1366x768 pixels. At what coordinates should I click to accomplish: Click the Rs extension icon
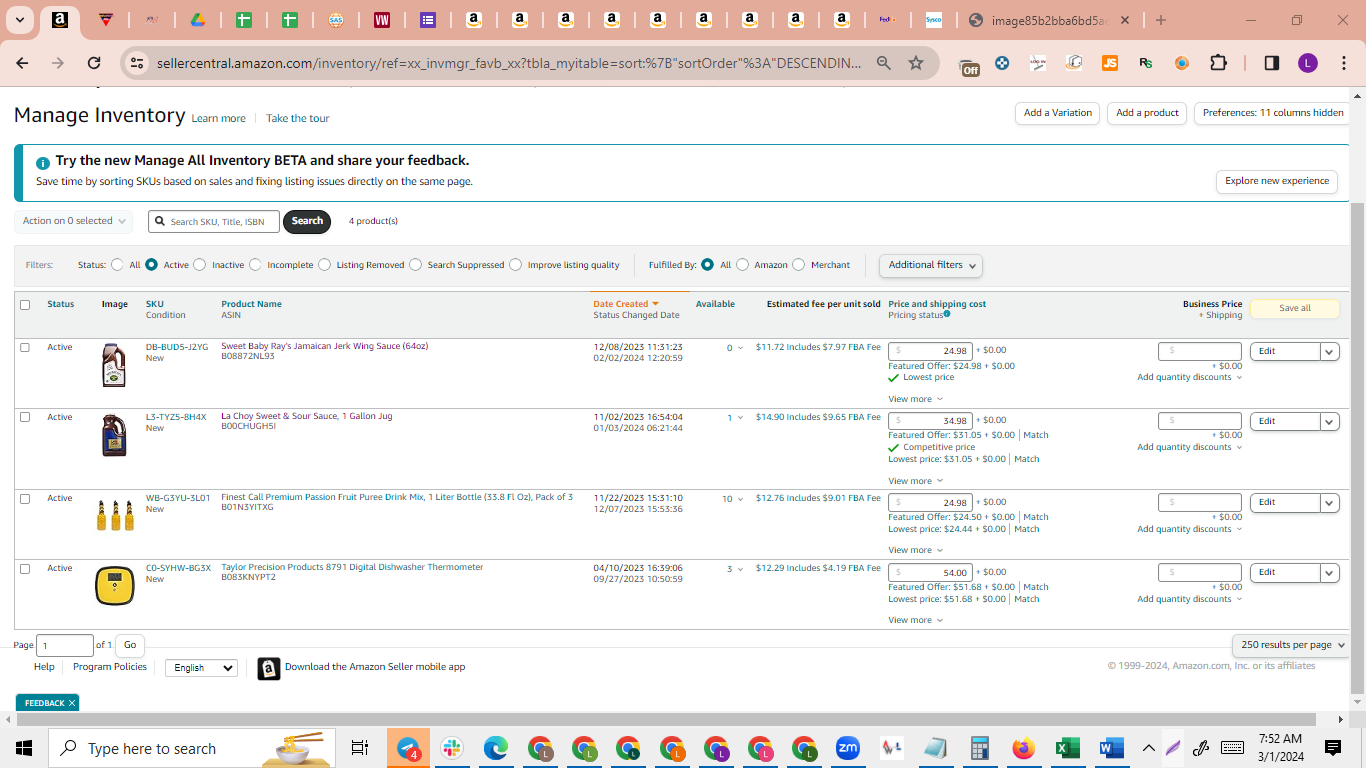point(1146,63)
